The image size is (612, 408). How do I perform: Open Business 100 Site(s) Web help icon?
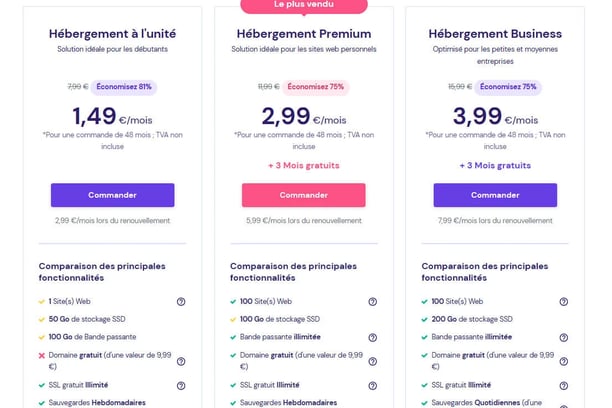[564, 301]
